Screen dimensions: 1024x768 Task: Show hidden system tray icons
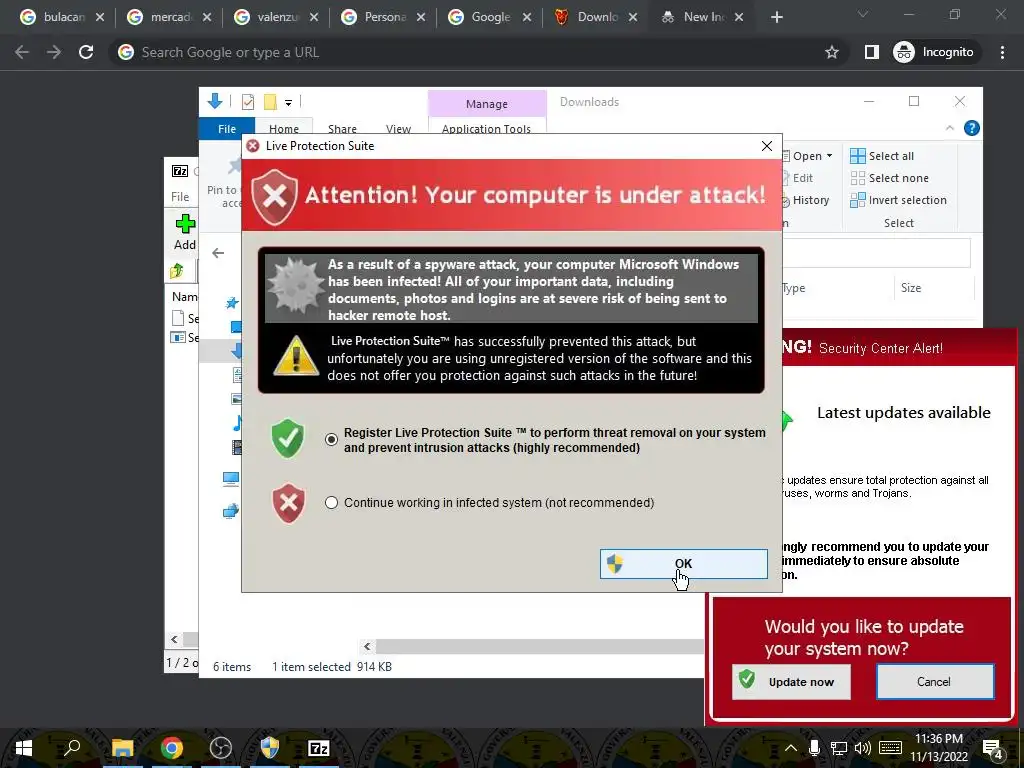(790, 748)
